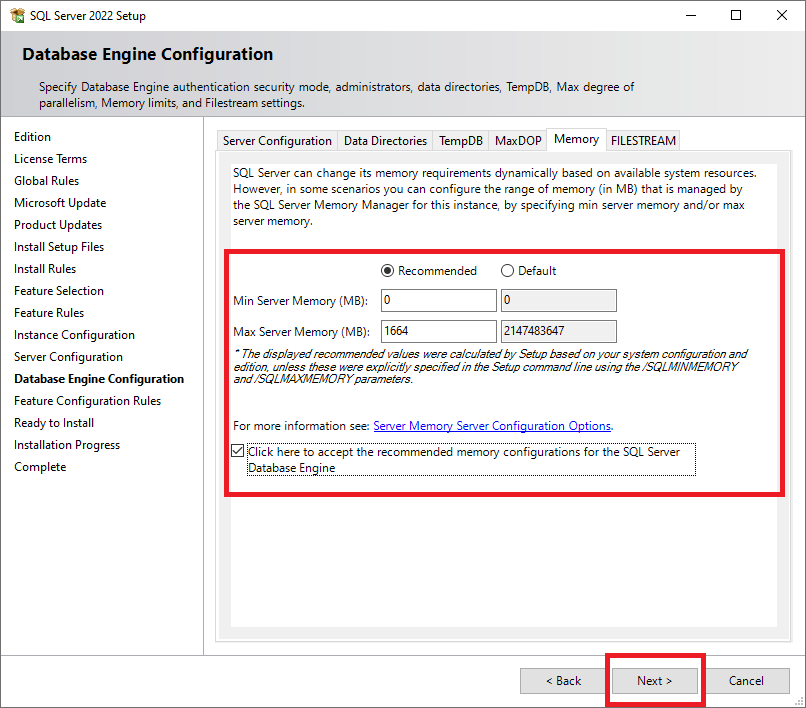Open the MaxDOP tab
The height and width of the screenshot is (708, 806).
point(518,141)
